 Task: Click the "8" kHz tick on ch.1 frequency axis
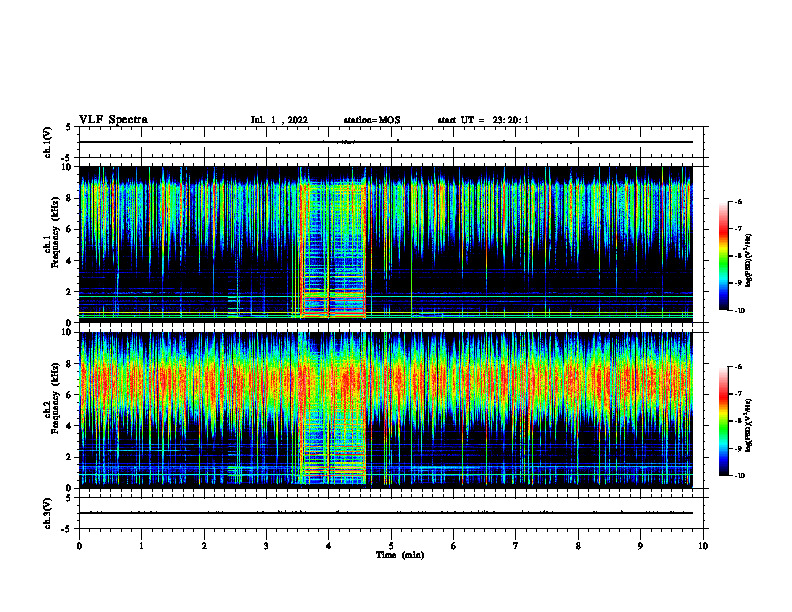pyautogui.click(x=69, y=198)
